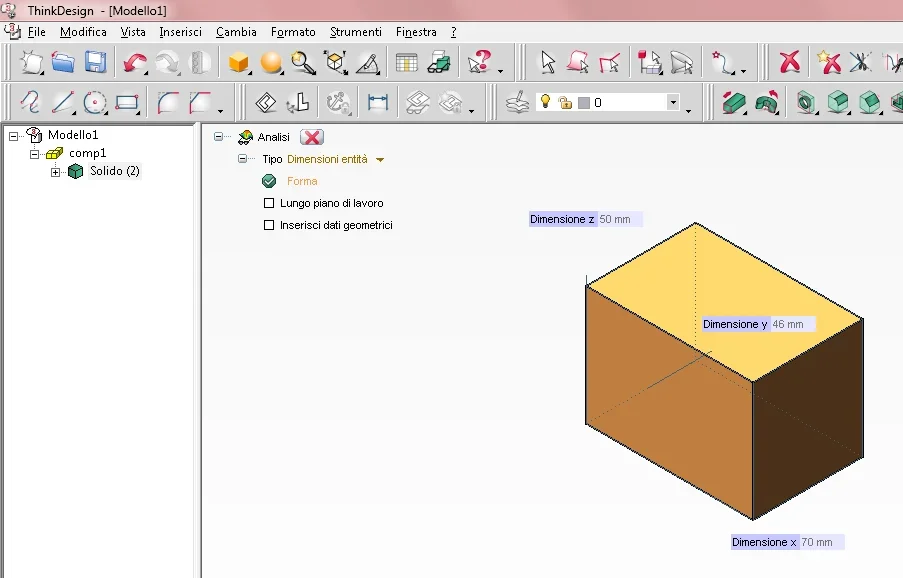Pick the line drawing tool
The image size is (903, 578).
[63, 102]
